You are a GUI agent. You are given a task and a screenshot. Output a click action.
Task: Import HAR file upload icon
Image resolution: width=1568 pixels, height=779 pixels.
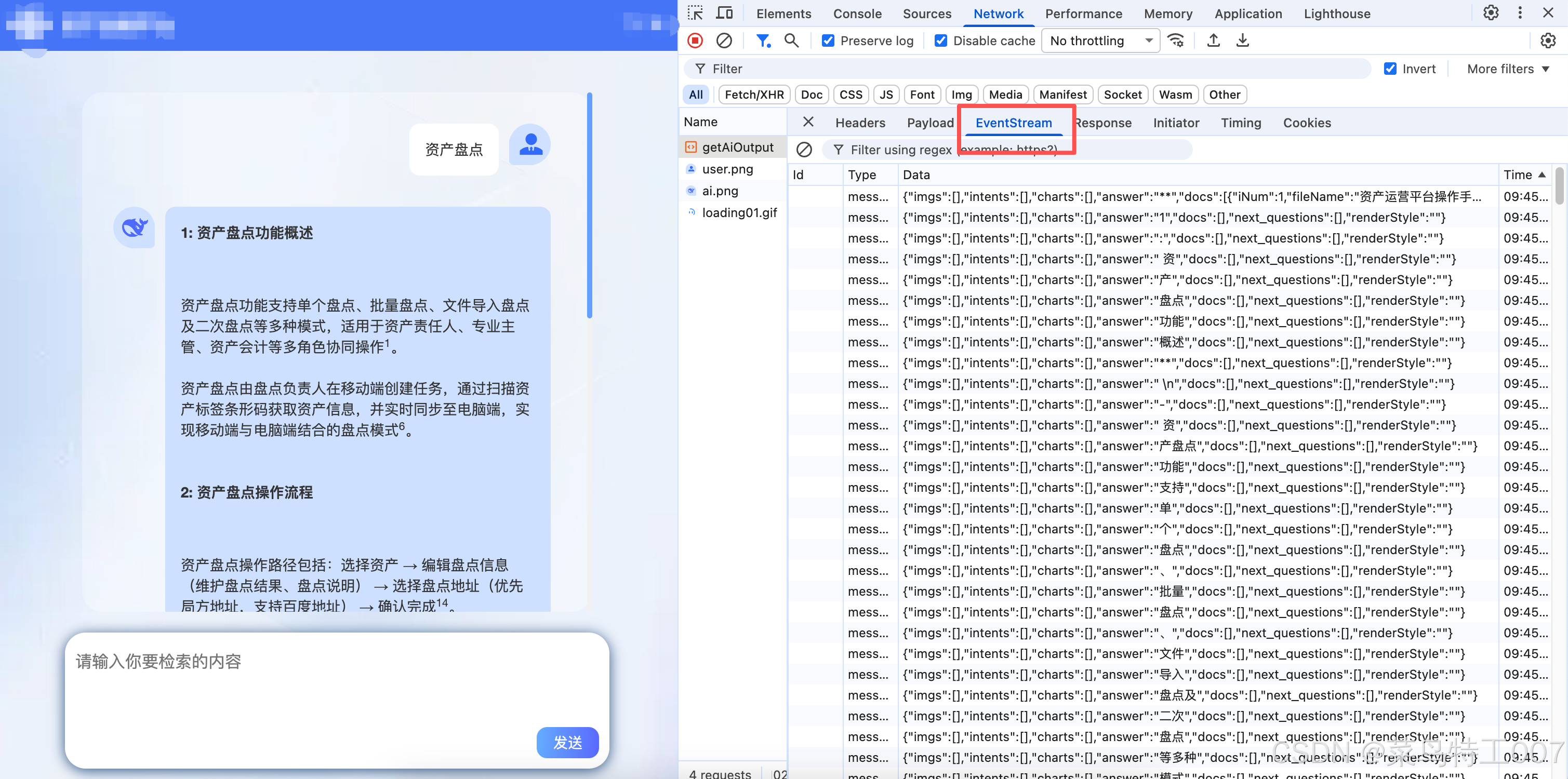(1213, 41)
